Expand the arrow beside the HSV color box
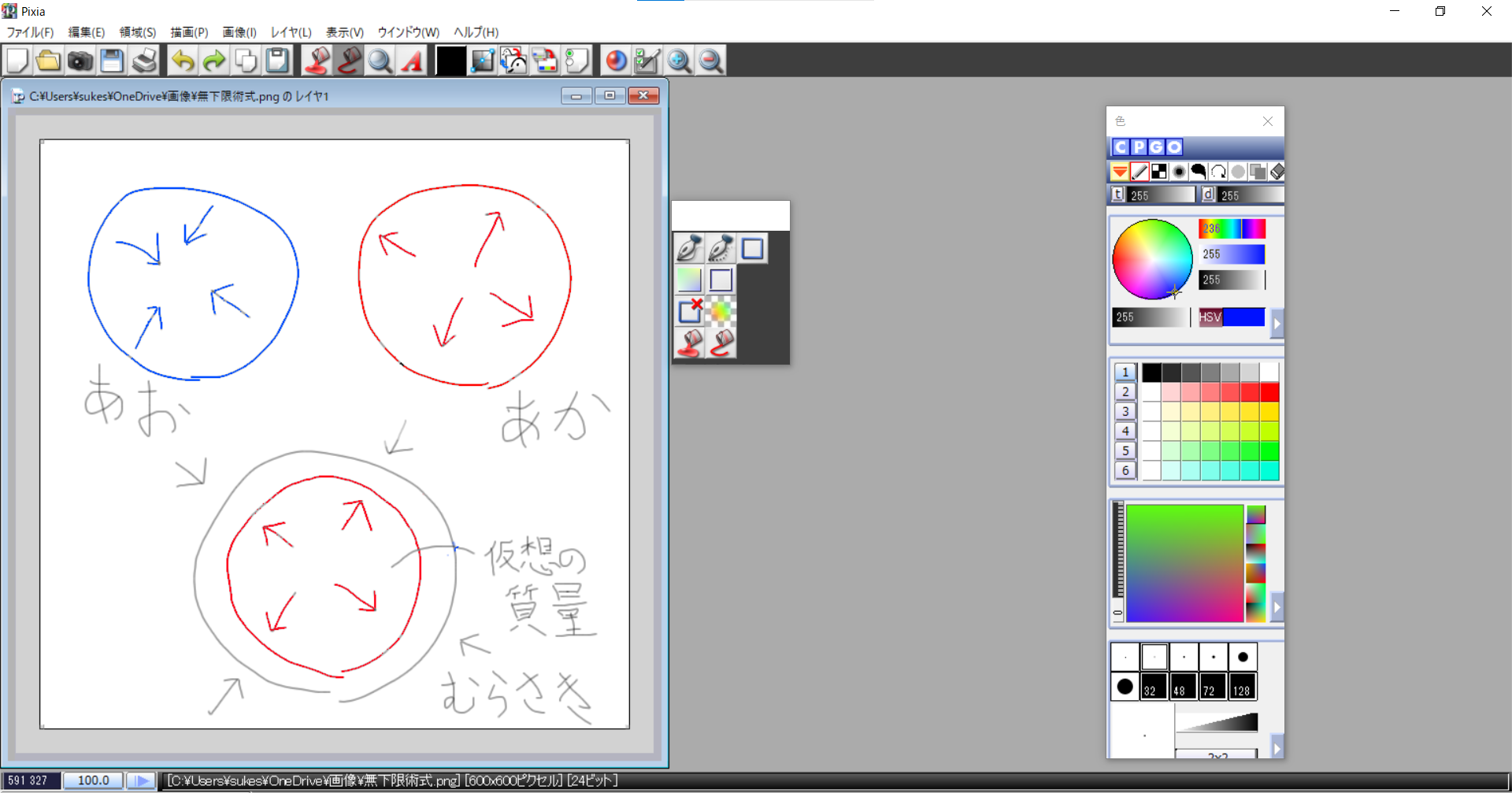Image resolution: width=1512 pixels, height=793 pixels. (1277, 323)
